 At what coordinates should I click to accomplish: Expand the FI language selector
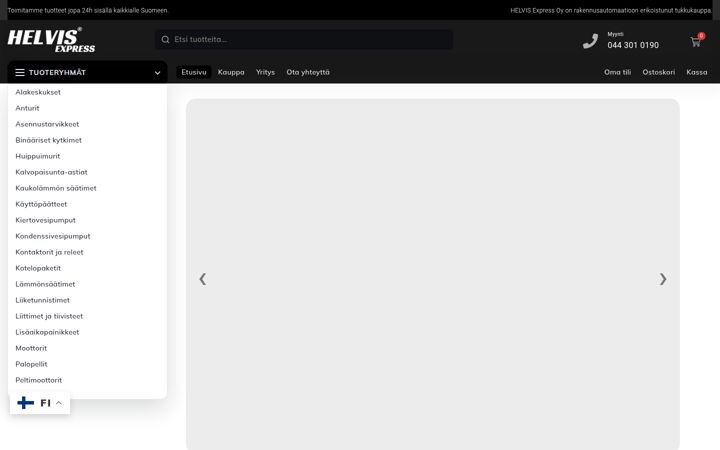click(40, 403)
